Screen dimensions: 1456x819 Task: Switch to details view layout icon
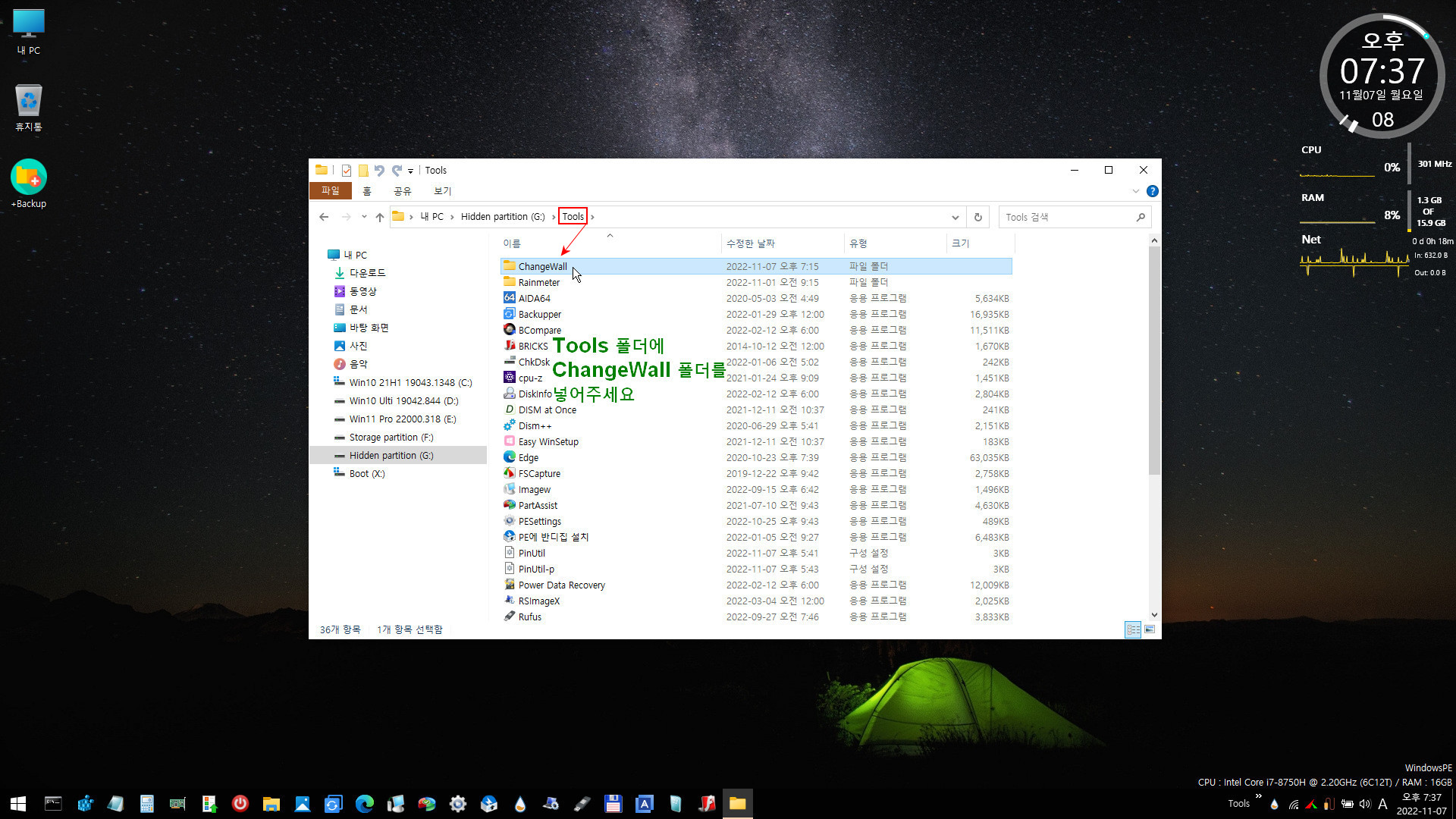coord(1133,629)
